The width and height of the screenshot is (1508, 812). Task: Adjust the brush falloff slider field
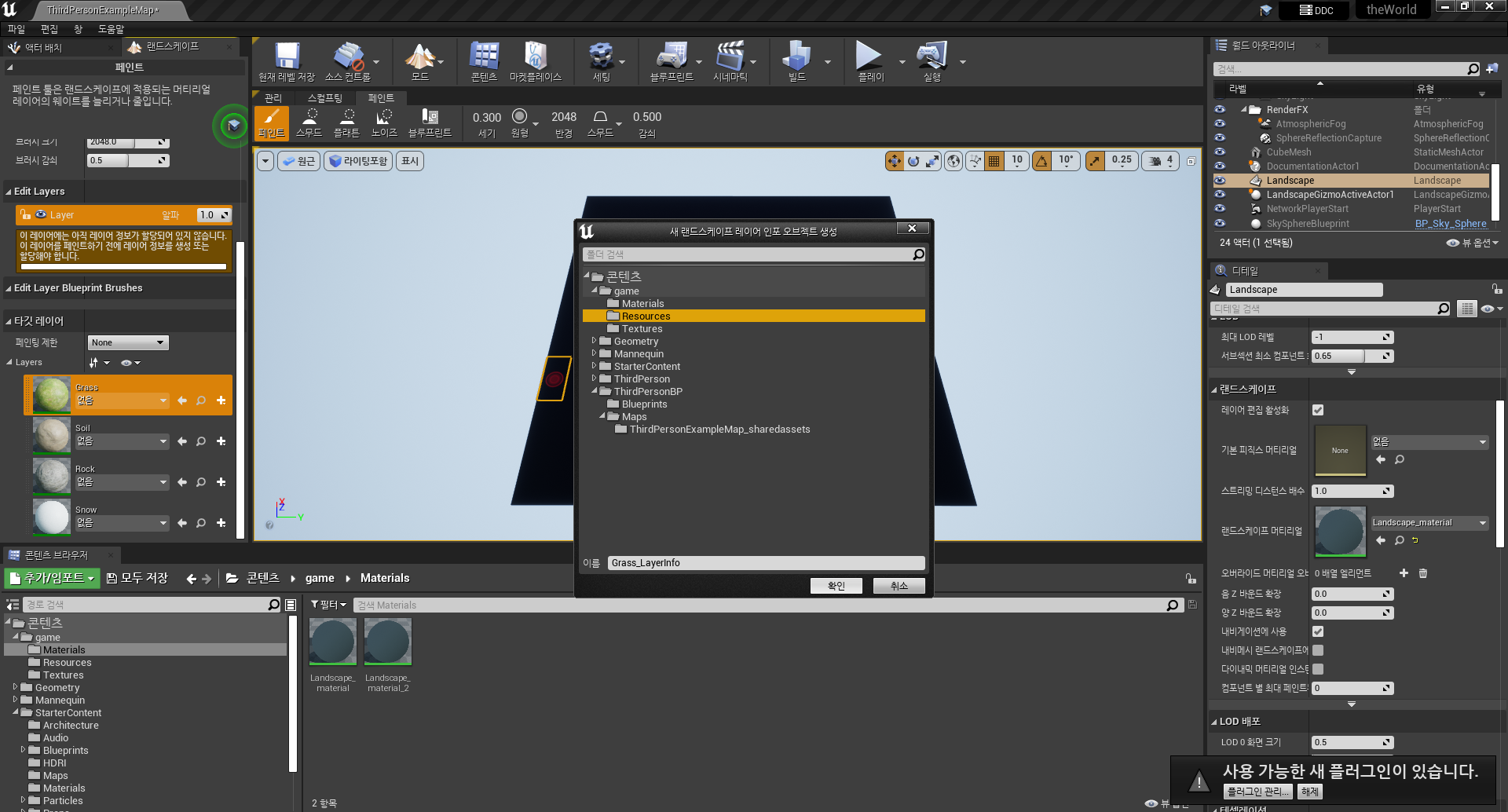(x=128, y=160)
